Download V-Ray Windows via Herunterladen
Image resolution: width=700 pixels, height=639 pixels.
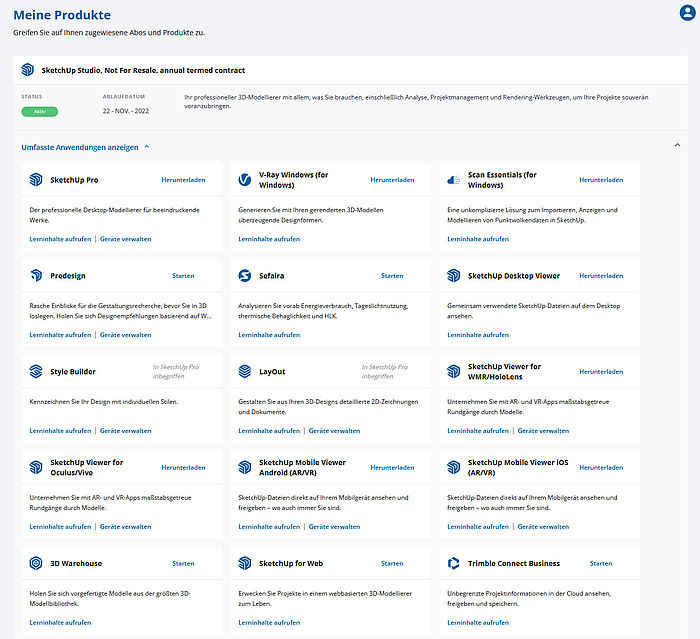click(392, 180)
